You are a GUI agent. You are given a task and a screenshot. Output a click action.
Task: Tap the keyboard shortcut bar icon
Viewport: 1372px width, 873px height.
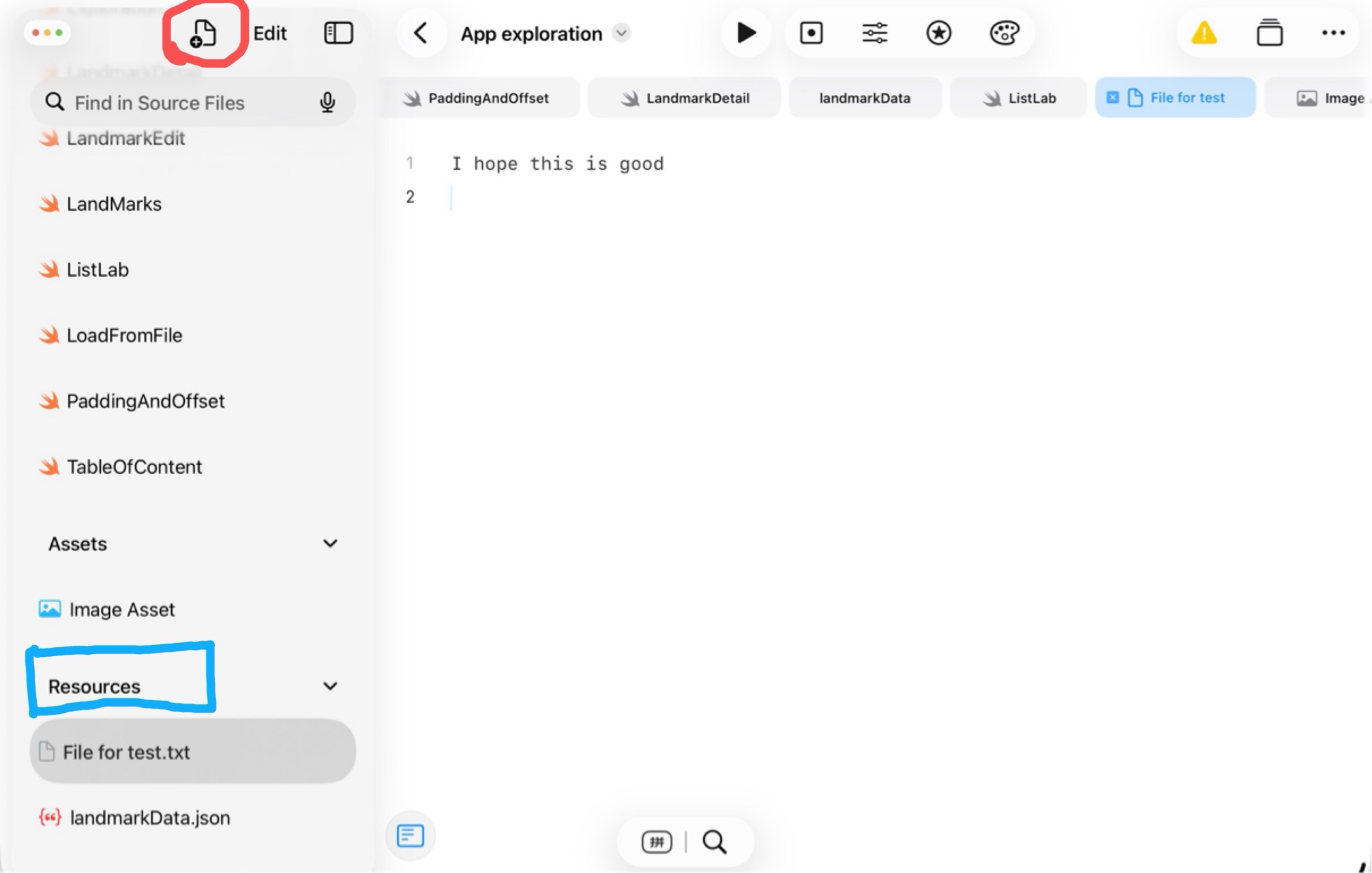pyautogui.click(x=657, y=842)
